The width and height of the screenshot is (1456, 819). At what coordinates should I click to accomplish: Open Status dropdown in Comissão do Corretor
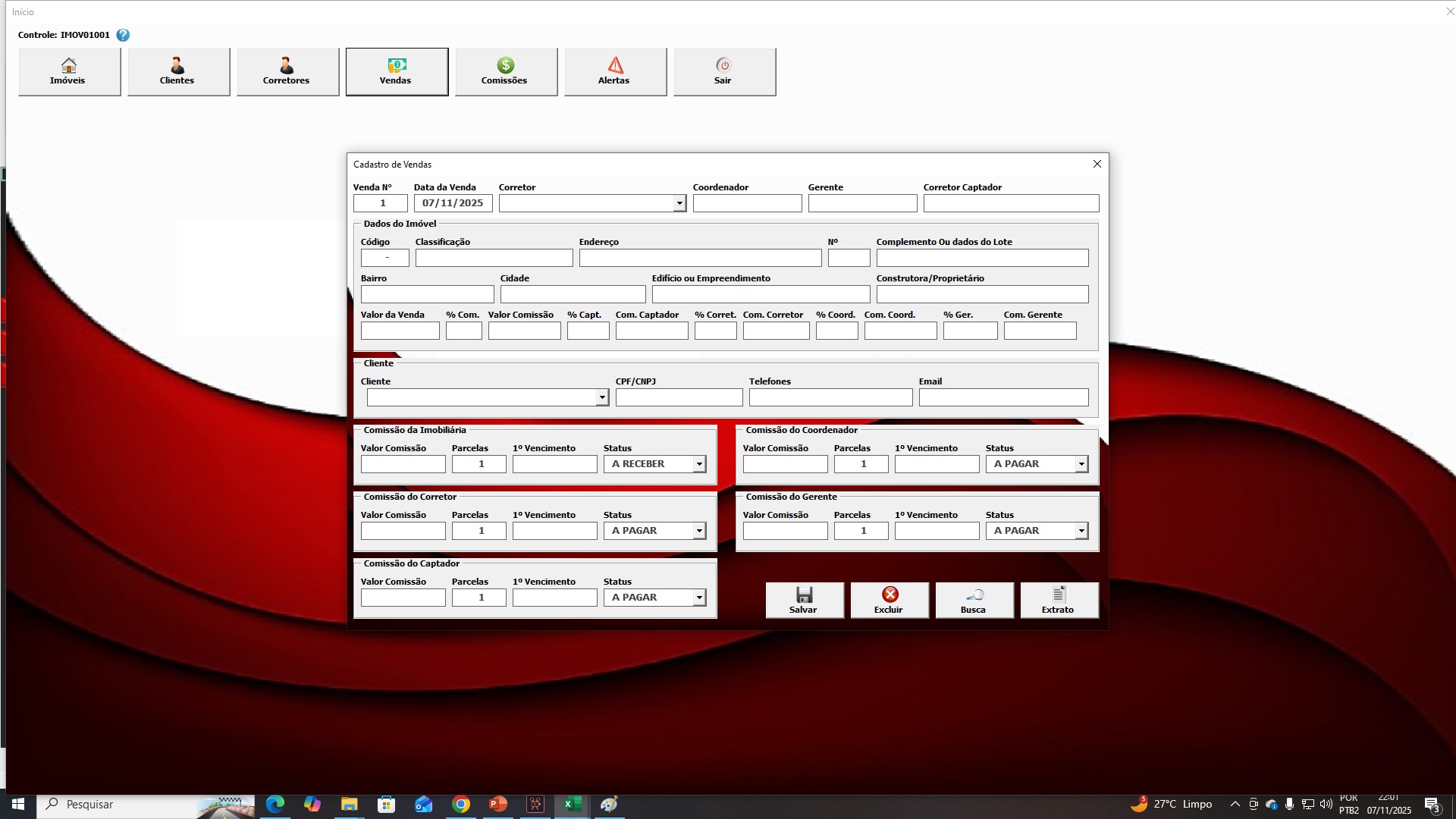coord(698,531)
